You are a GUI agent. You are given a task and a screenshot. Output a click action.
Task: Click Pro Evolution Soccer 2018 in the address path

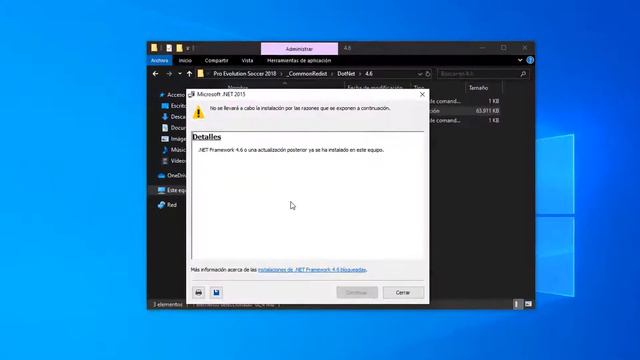click(244, 74)
